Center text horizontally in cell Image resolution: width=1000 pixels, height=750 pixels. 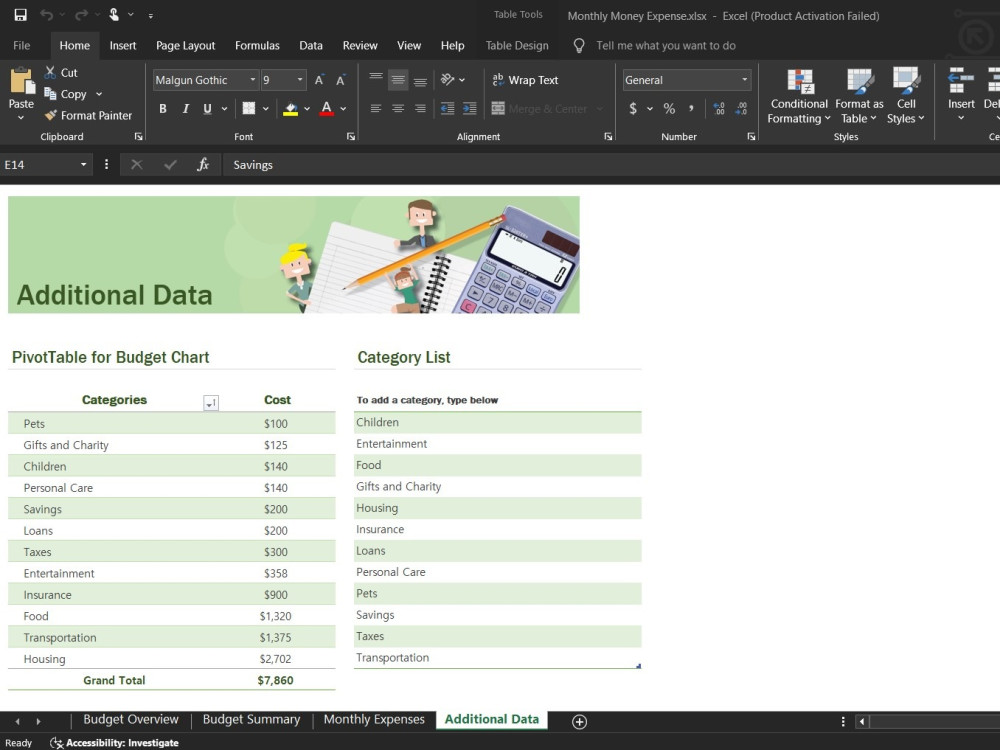pyautogui.click(x=397, y=108)
